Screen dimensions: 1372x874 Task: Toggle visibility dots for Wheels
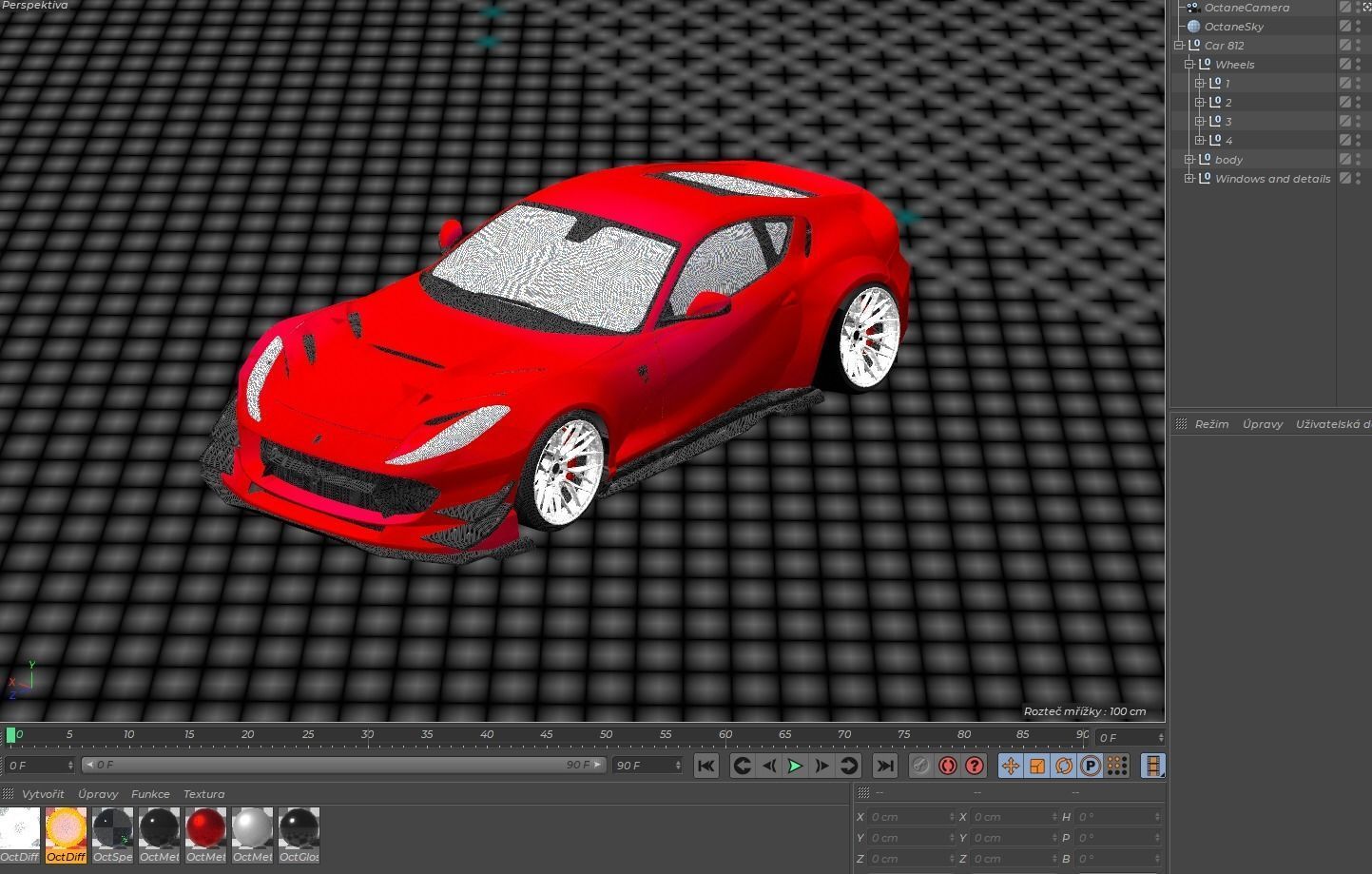(x=1359, y=65)
